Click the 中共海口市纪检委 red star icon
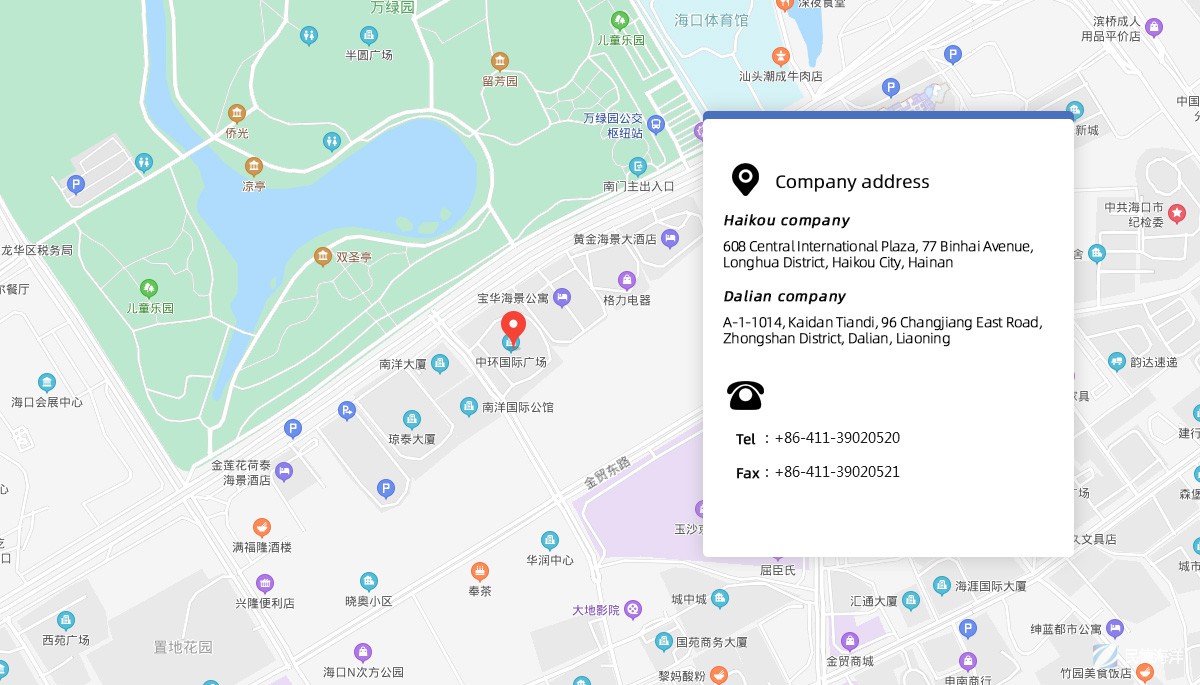 (1177, 213)
